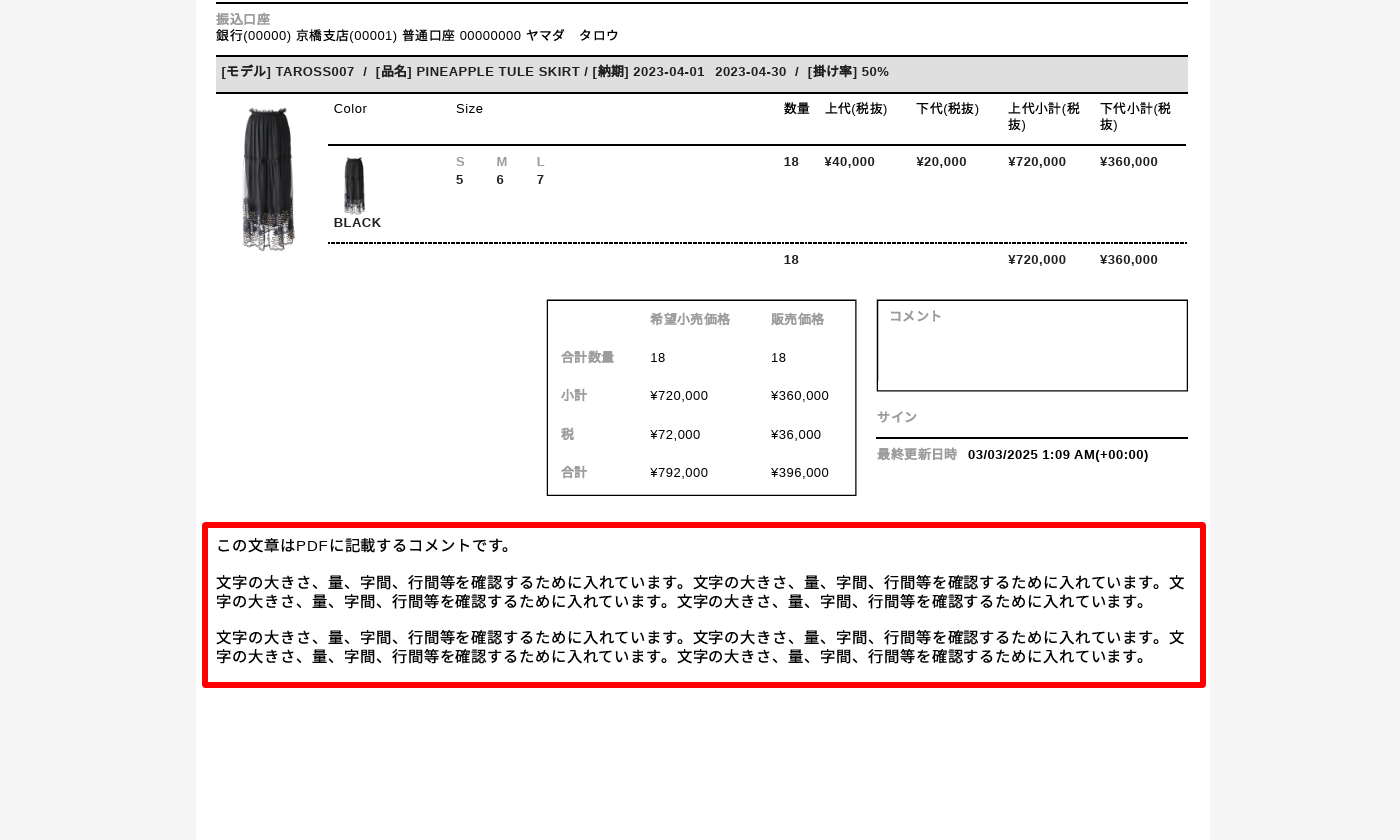Click the 下代(税抜) column header
This screenshot has height=840, width=1400.
point(948,108)
